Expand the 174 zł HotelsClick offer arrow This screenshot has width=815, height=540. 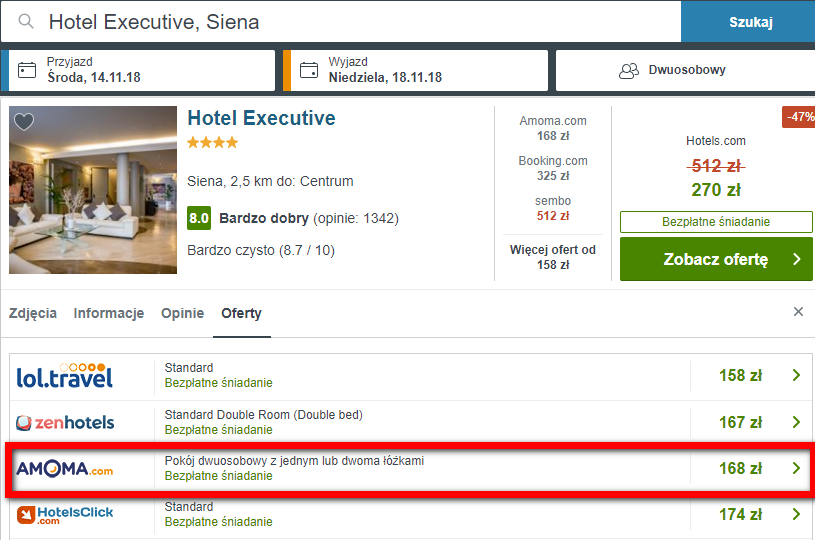[796, 514]
